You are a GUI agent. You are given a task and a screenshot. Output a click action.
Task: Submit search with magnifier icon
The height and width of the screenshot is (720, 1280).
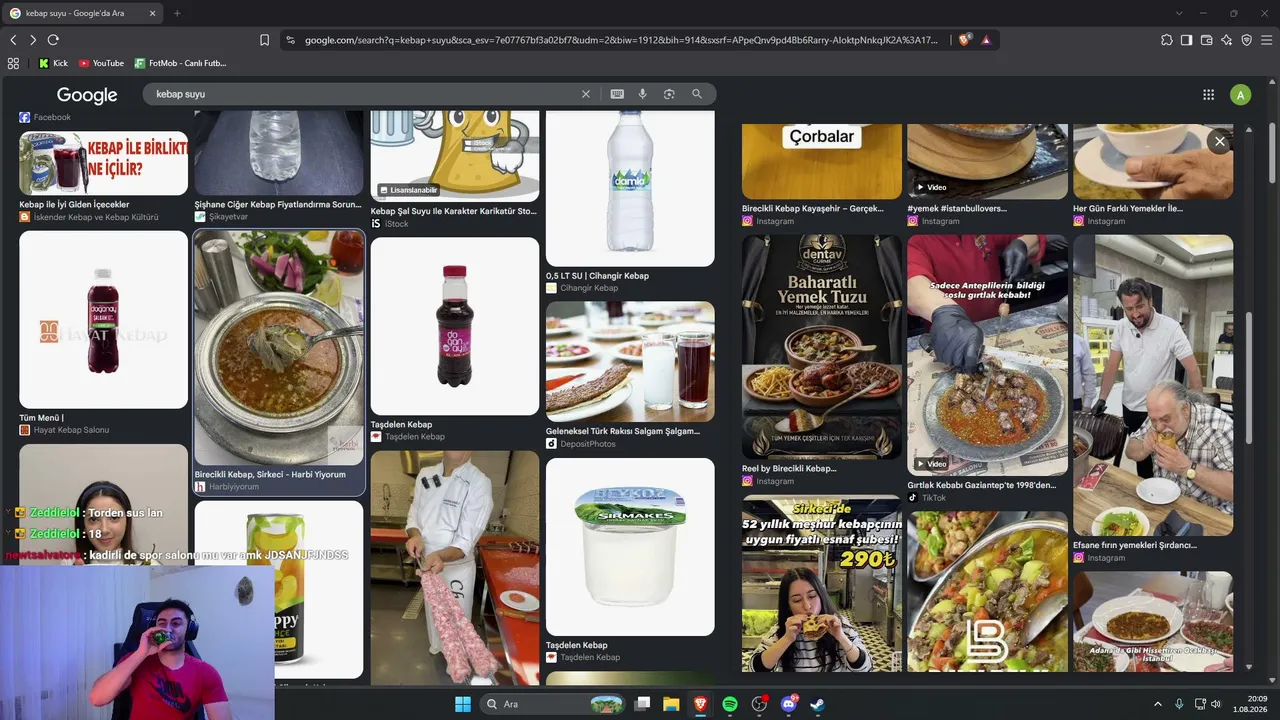[x=697, y=94]
